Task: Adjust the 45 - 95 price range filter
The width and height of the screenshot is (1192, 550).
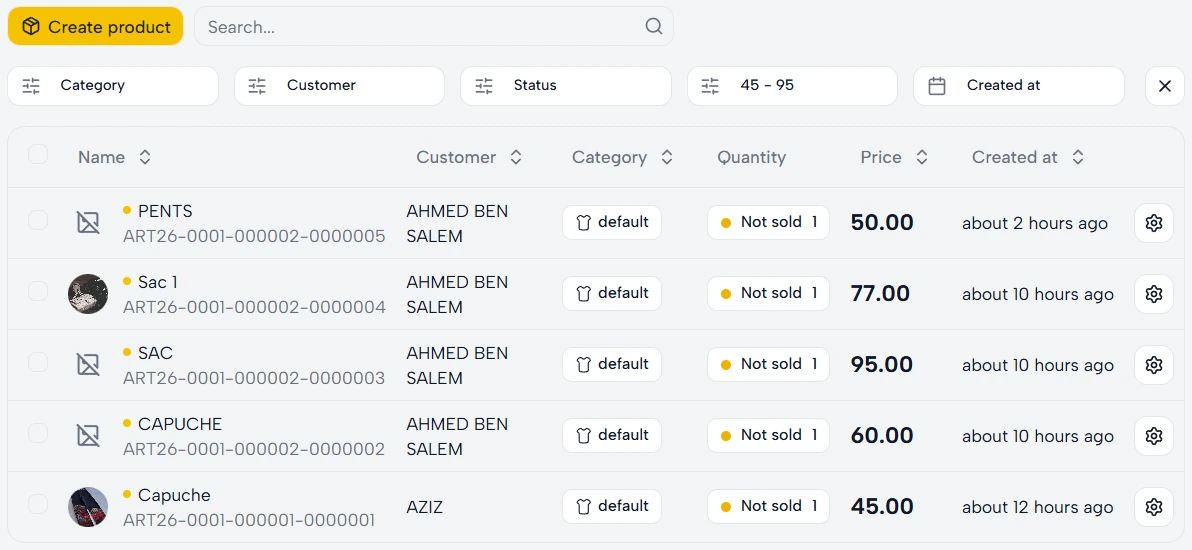Action: click(792, 86)
